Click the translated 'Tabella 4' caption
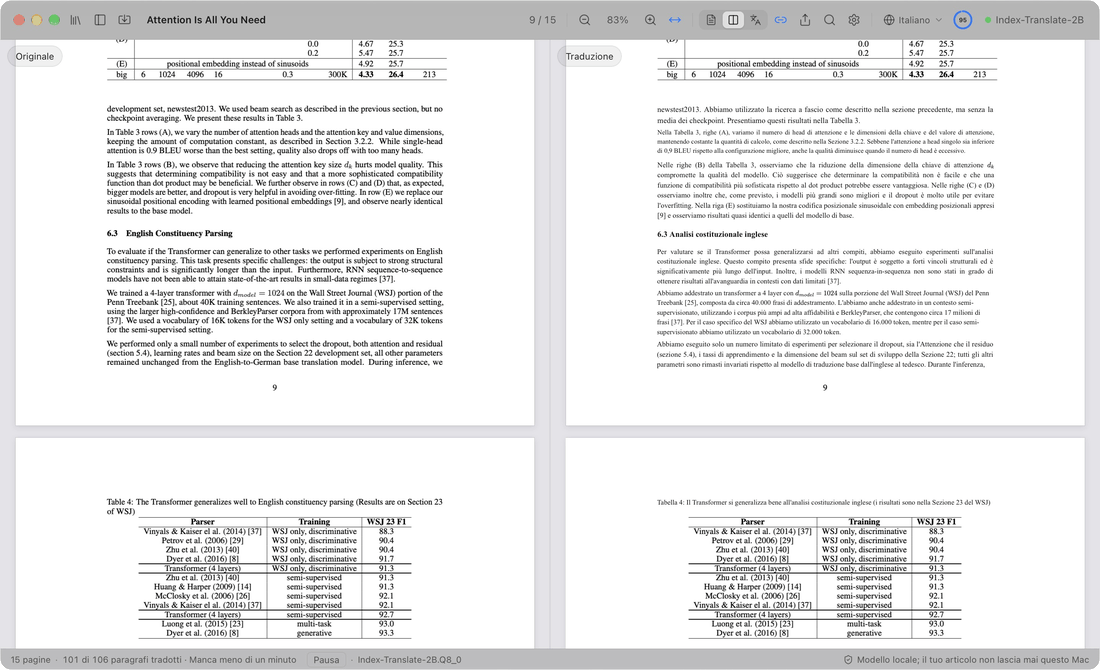 824,502
